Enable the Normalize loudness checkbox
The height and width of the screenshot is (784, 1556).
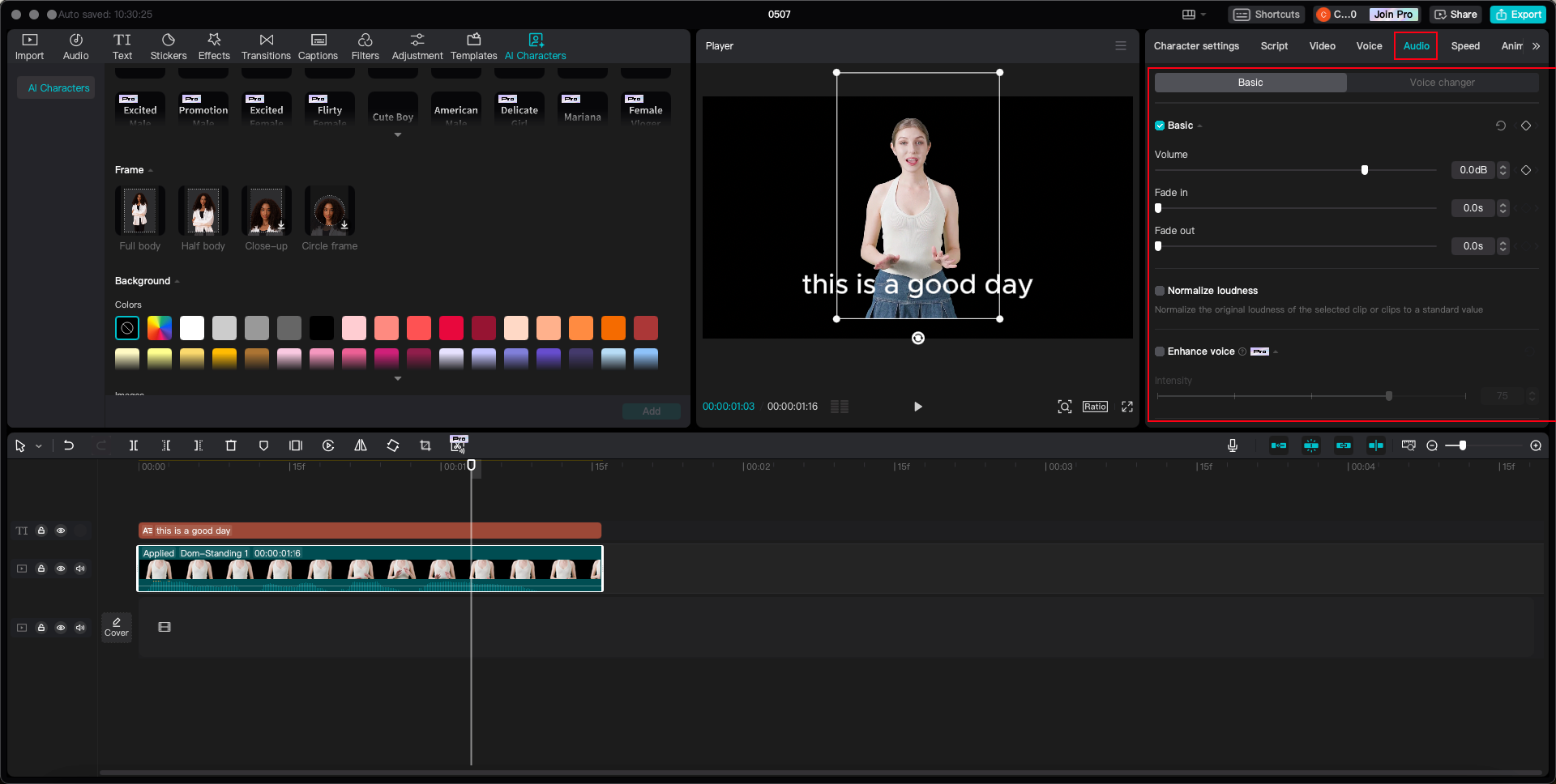(1159, 290)
